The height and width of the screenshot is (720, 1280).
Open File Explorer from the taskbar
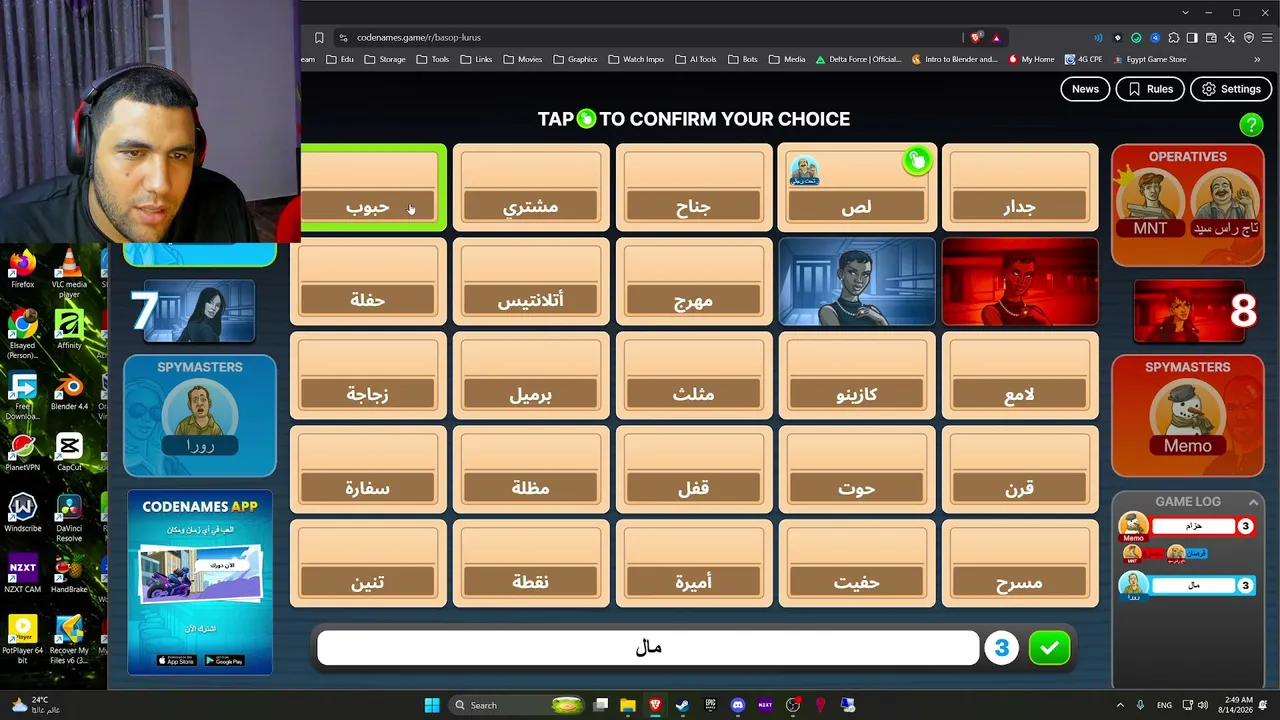[x=628, y=705]
